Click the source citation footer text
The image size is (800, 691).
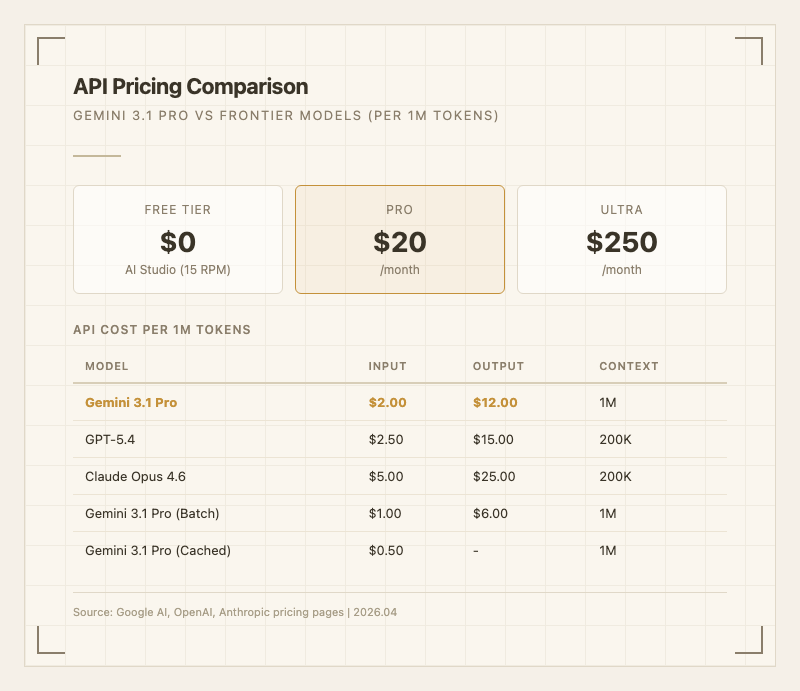click(235, 611)
